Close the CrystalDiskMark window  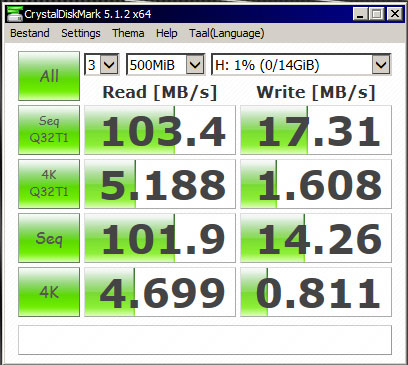[395, 14]
